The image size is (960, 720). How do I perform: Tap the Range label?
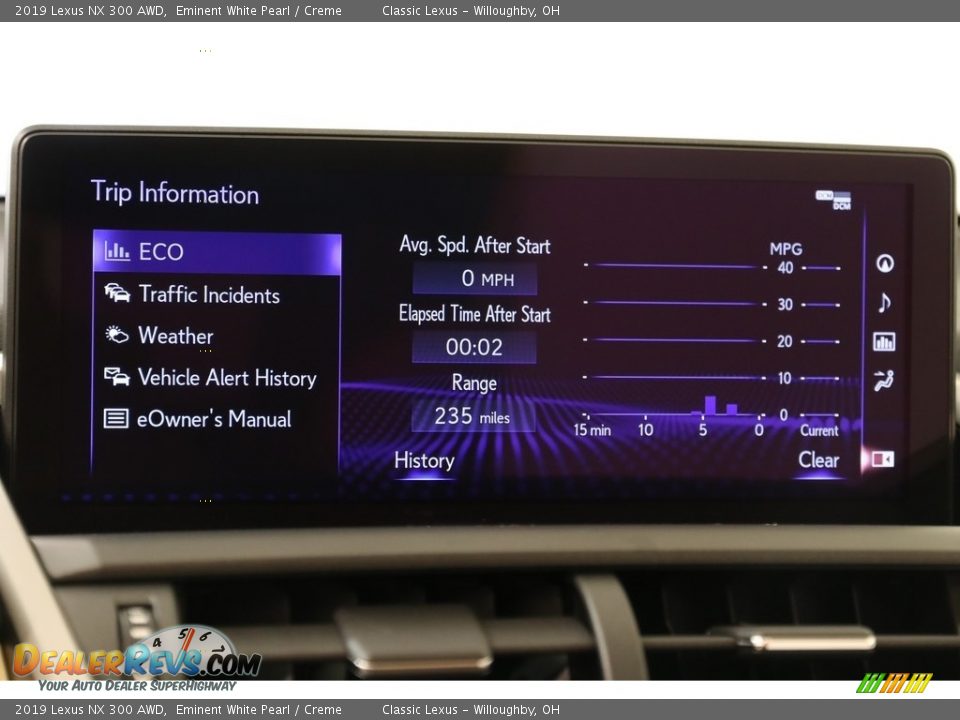point(474,383)
